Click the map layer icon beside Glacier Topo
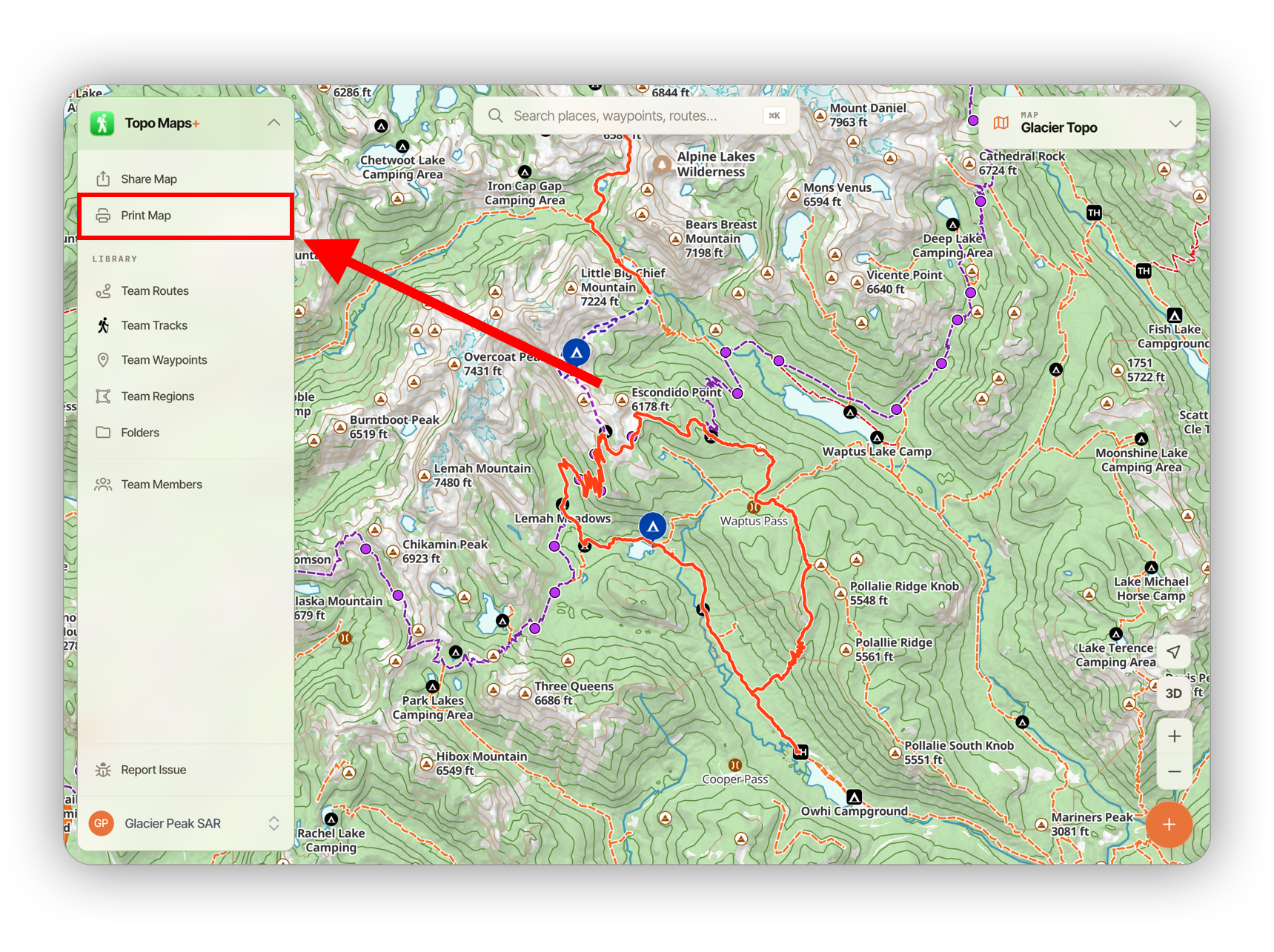Viewport: 1274px width, 952px height. [1001, 123]
